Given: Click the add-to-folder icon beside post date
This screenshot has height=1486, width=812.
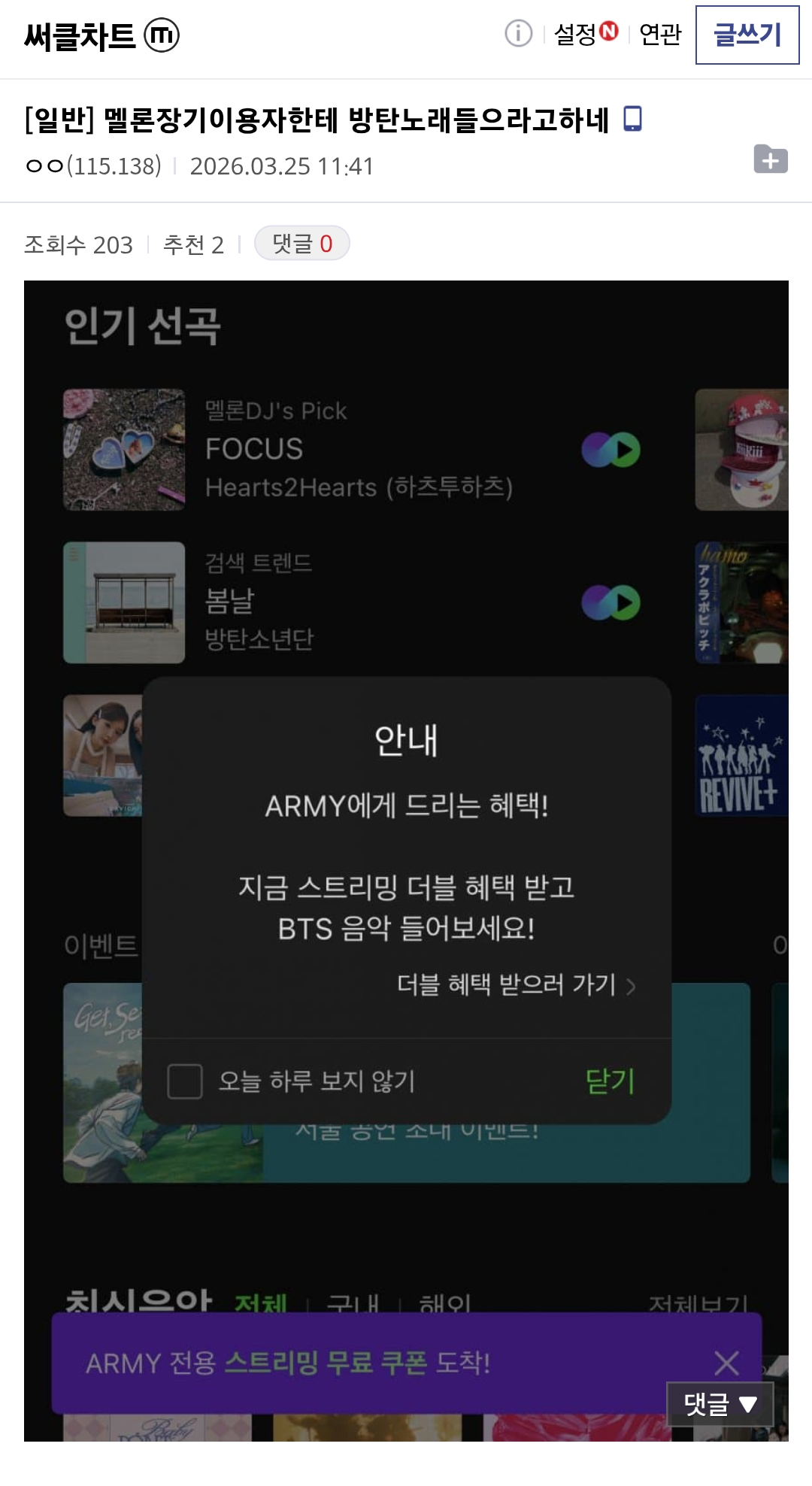Looking at the screenshot, I should (x=771, y=159).
